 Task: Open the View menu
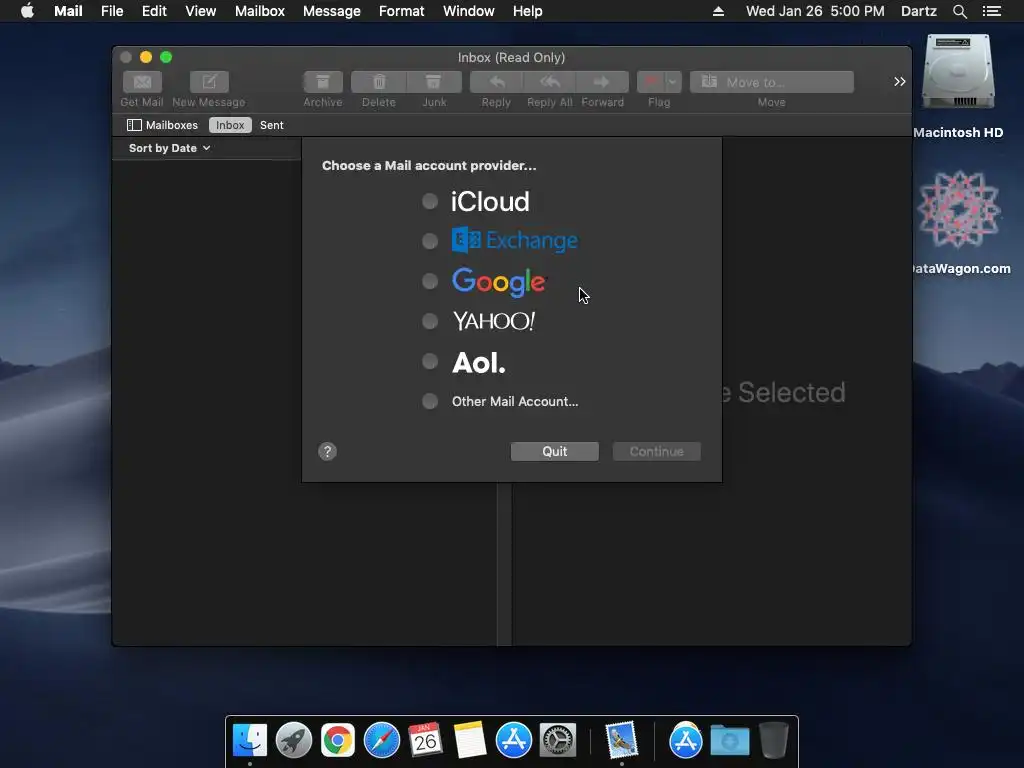200,11
